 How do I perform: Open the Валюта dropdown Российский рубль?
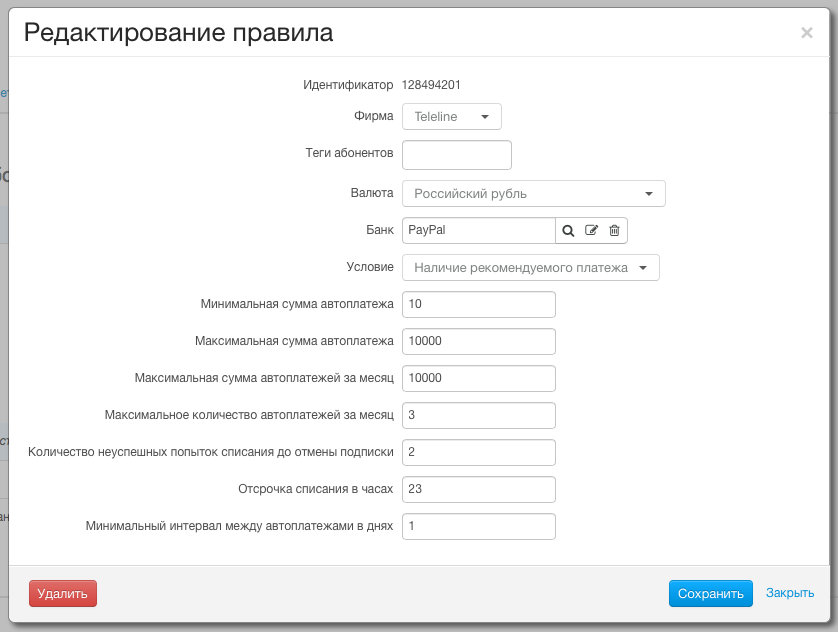pyautogui.click(x=534, y=193)
